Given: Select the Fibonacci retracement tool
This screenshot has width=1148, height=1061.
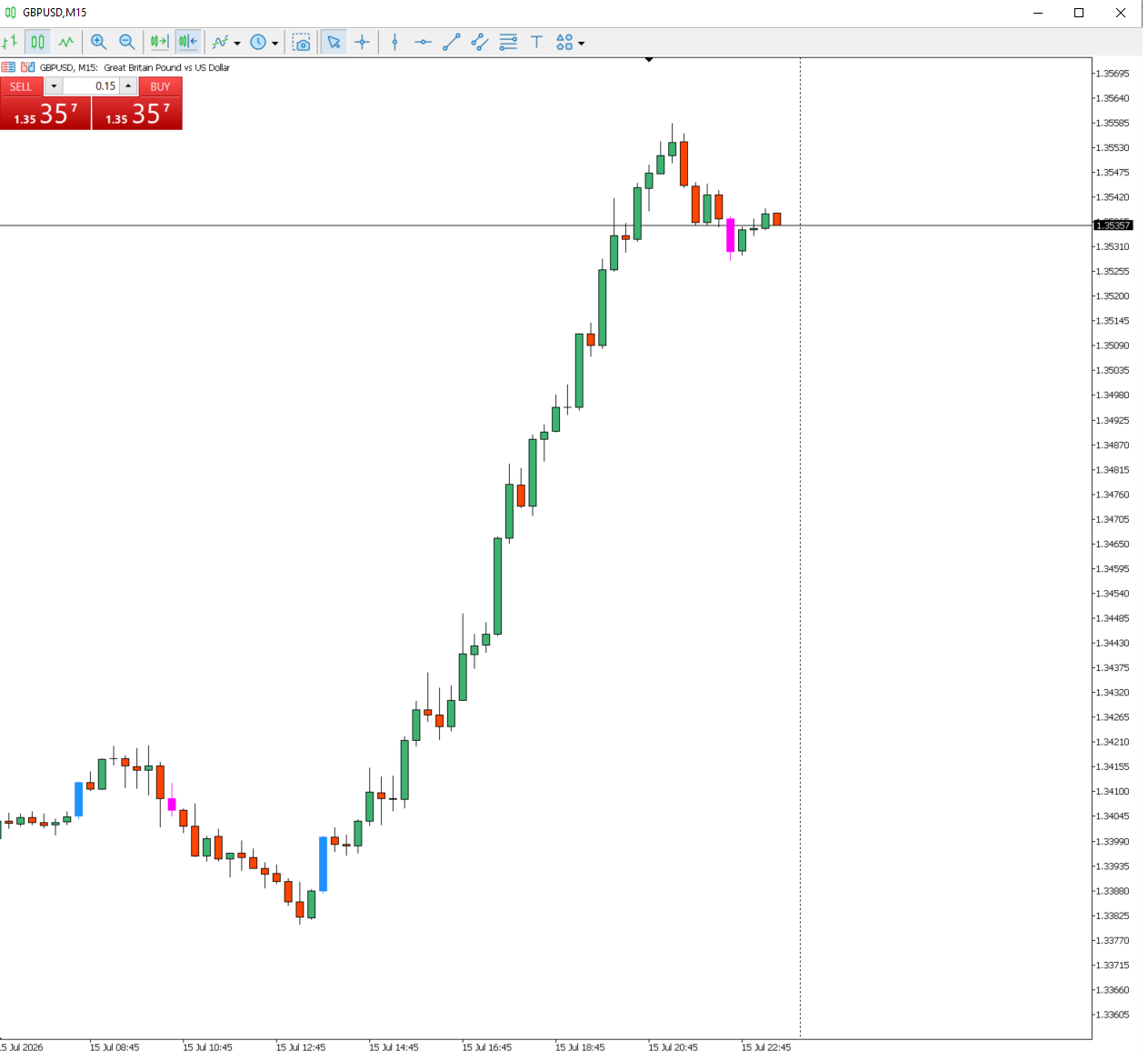Looking at the screenshot, I should 508,42.
